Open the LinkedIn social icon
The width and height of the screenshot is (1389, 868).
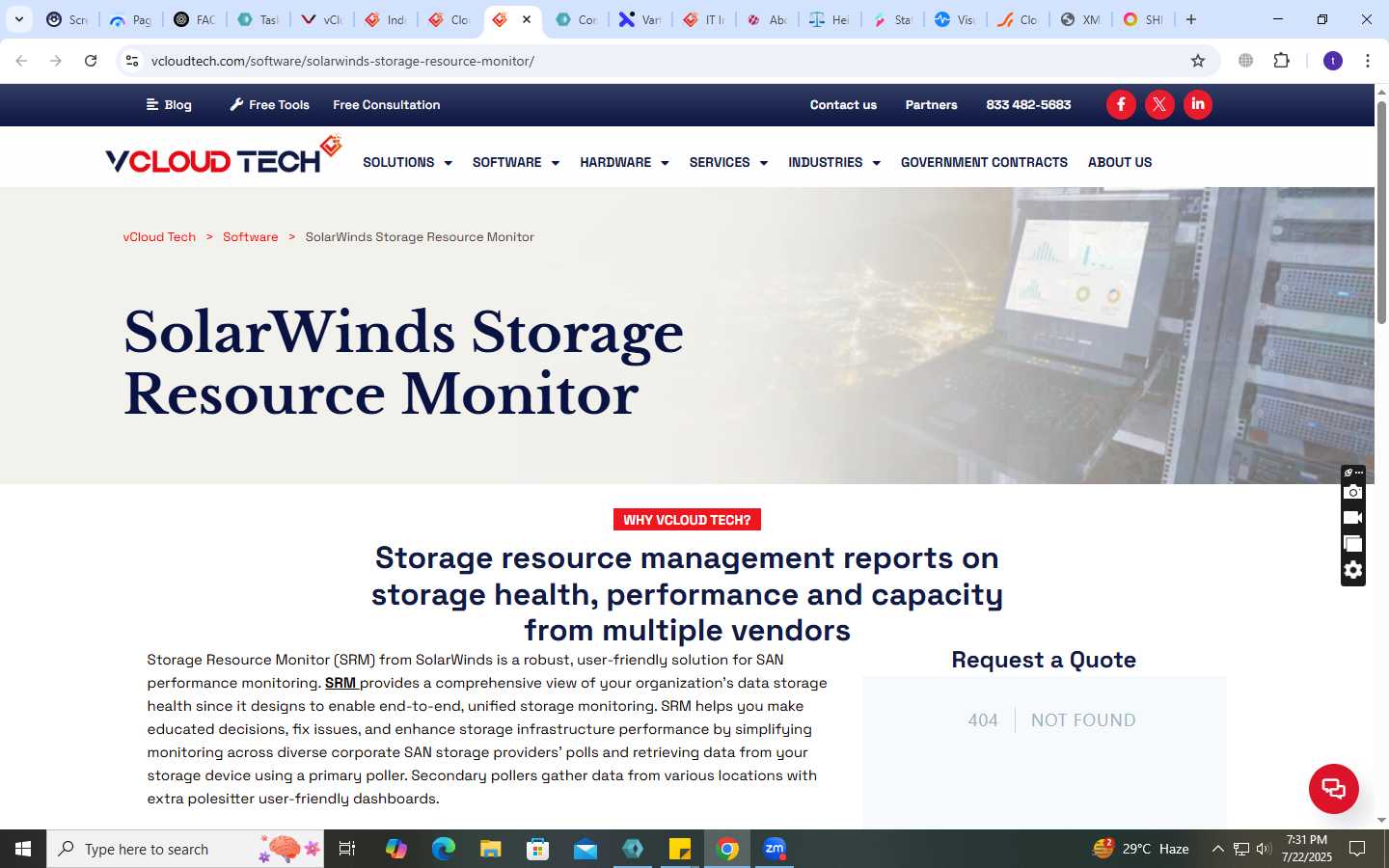1198,104
